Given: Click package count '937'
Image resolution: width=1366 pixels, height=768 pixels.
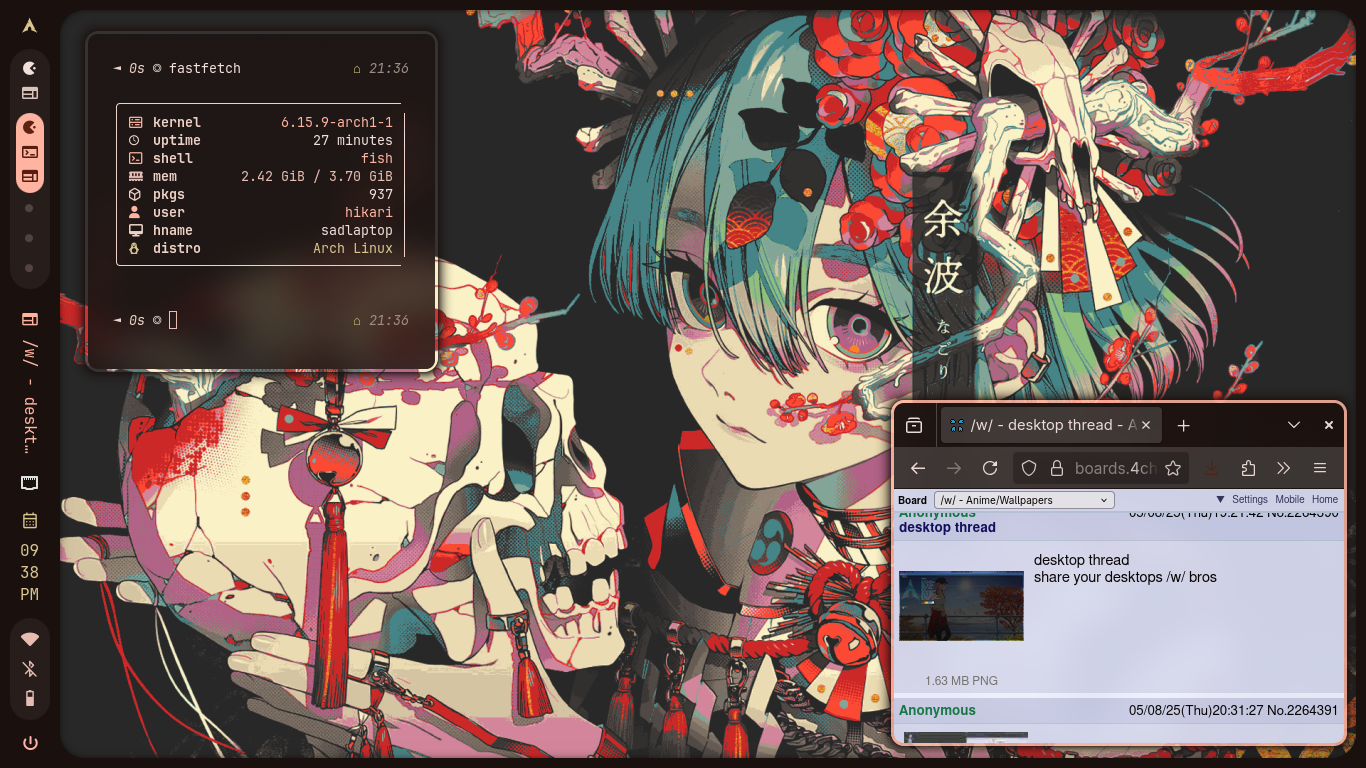Looking at the screenshot, I should tap(381, 194).
